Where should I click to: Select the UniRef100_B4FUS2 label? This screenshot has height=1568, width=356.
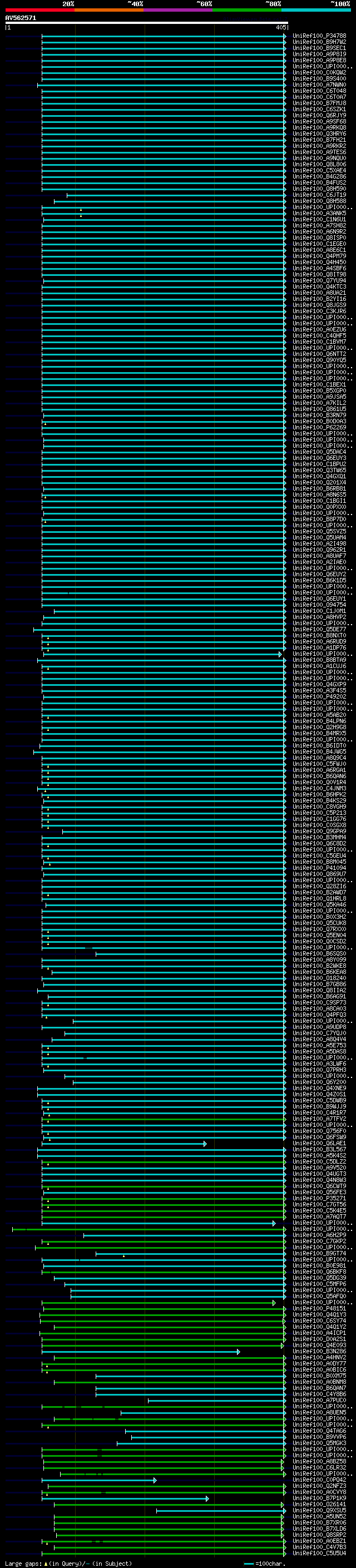click(319, 182)
